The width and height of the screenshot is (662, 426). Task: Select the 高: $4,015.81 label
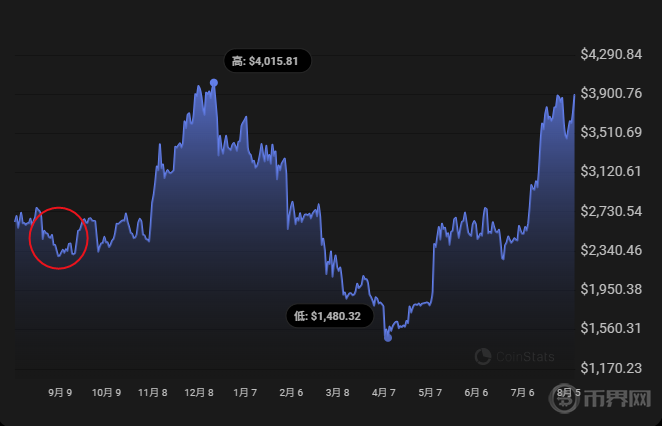[265, 61]
